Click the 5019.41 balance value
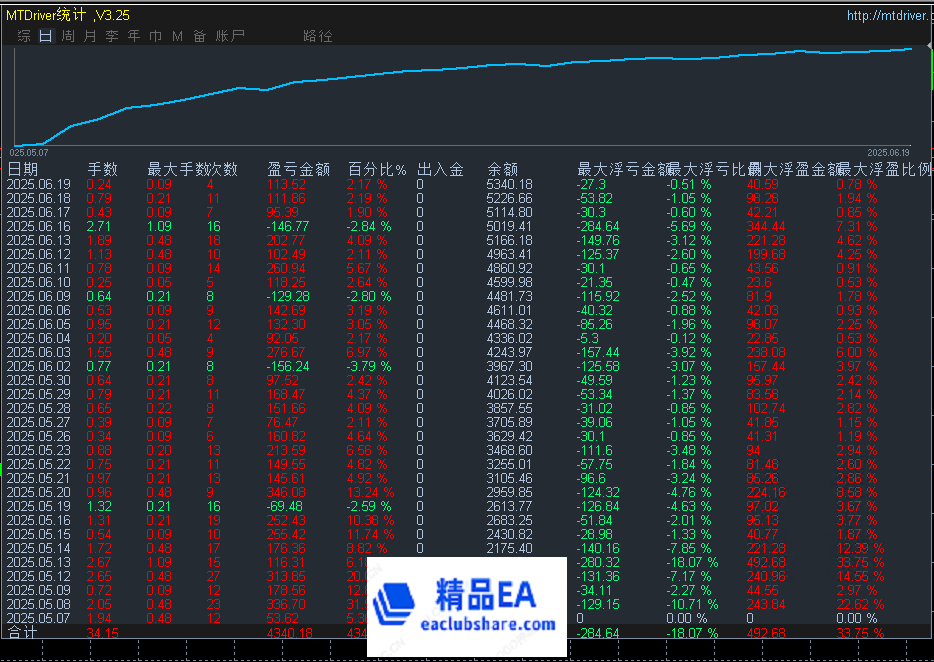 [510, 226]
